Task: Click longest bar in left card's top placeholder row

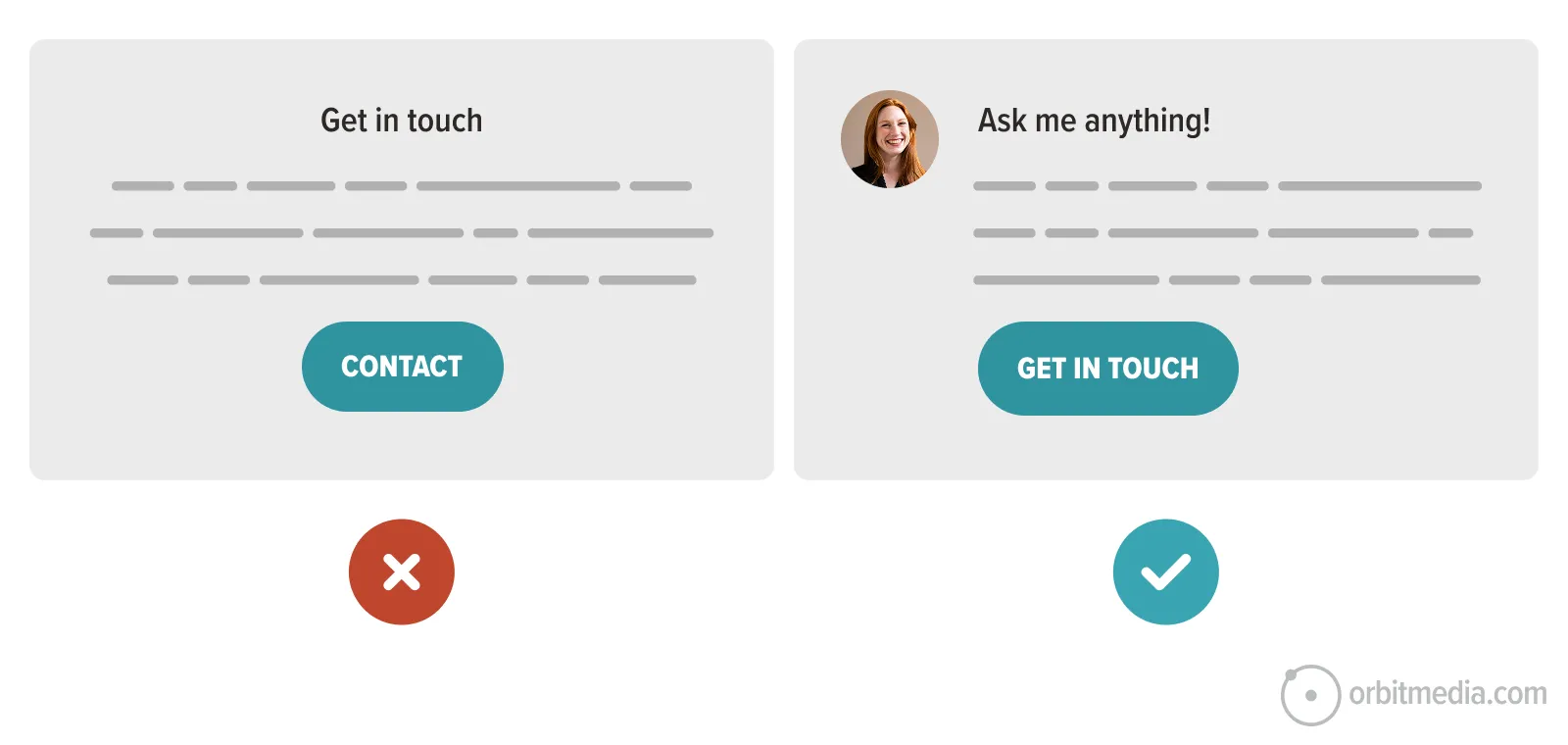Action: pos(518,186)
